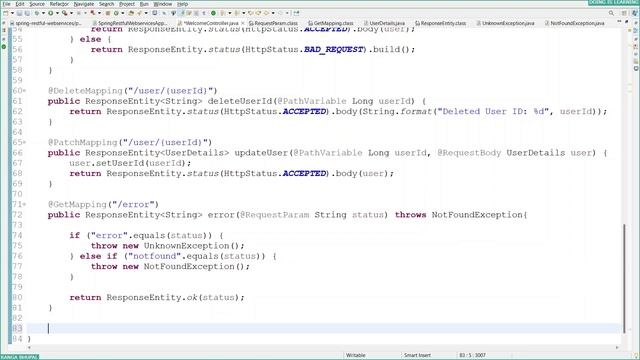
Task: Click the @GetMapping("/error") annotation
Action: coord(103,204)
